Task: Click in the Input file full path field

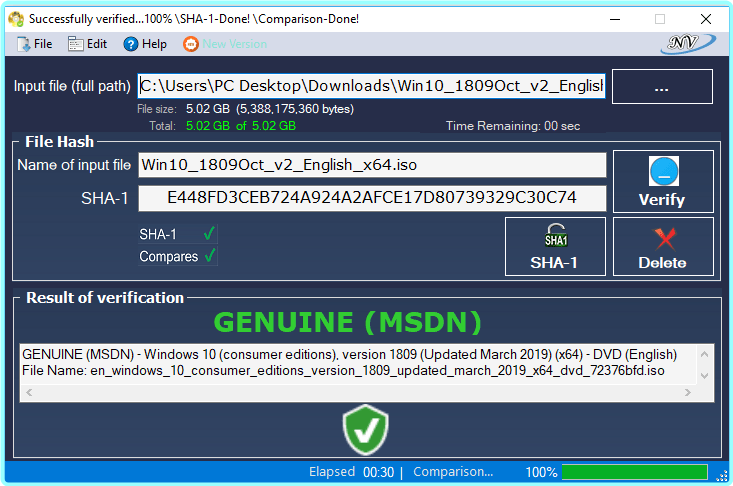Action: tap(371, 86)
